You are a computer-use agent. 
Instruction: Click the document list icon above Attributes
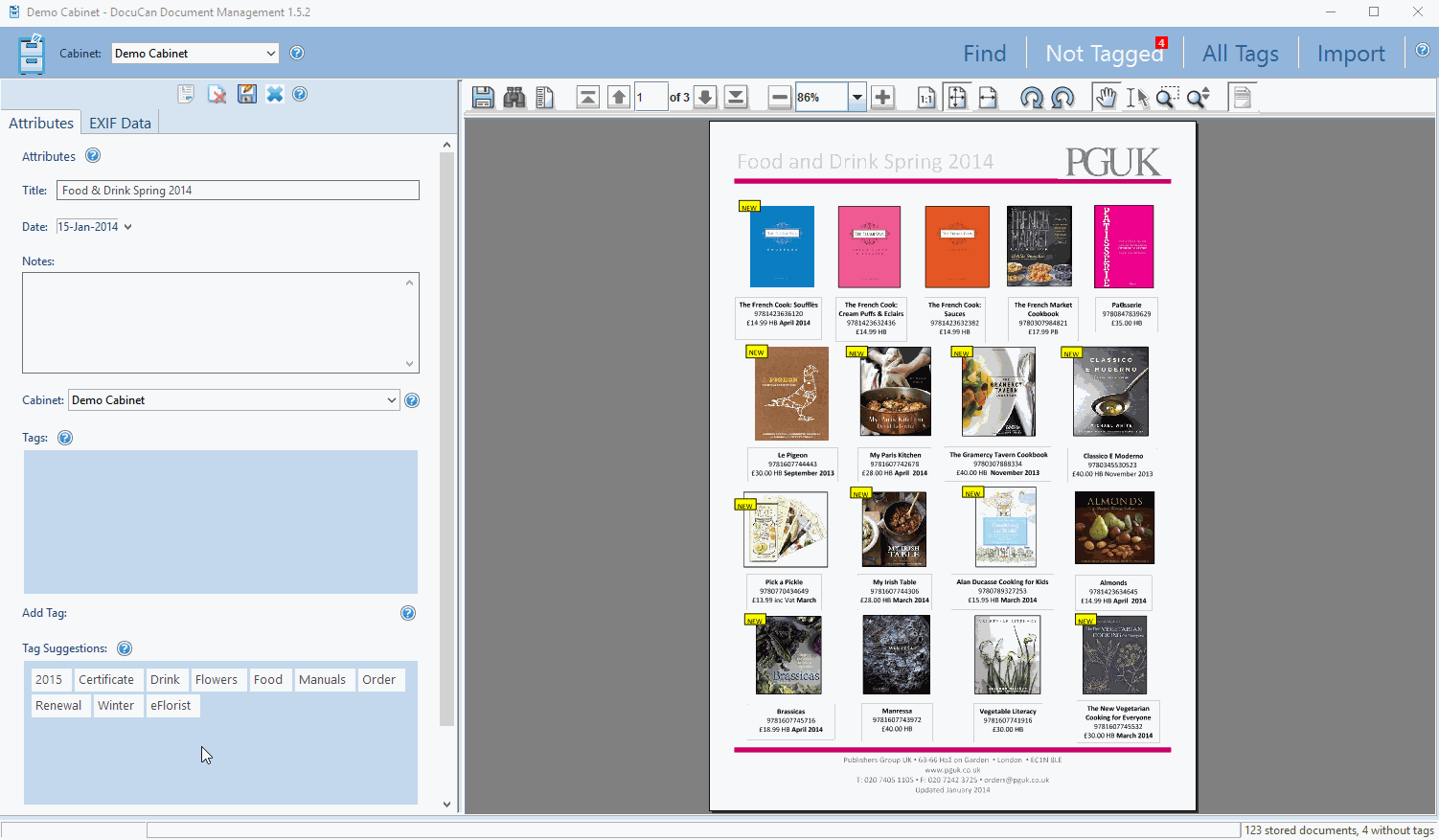(186, 94)
